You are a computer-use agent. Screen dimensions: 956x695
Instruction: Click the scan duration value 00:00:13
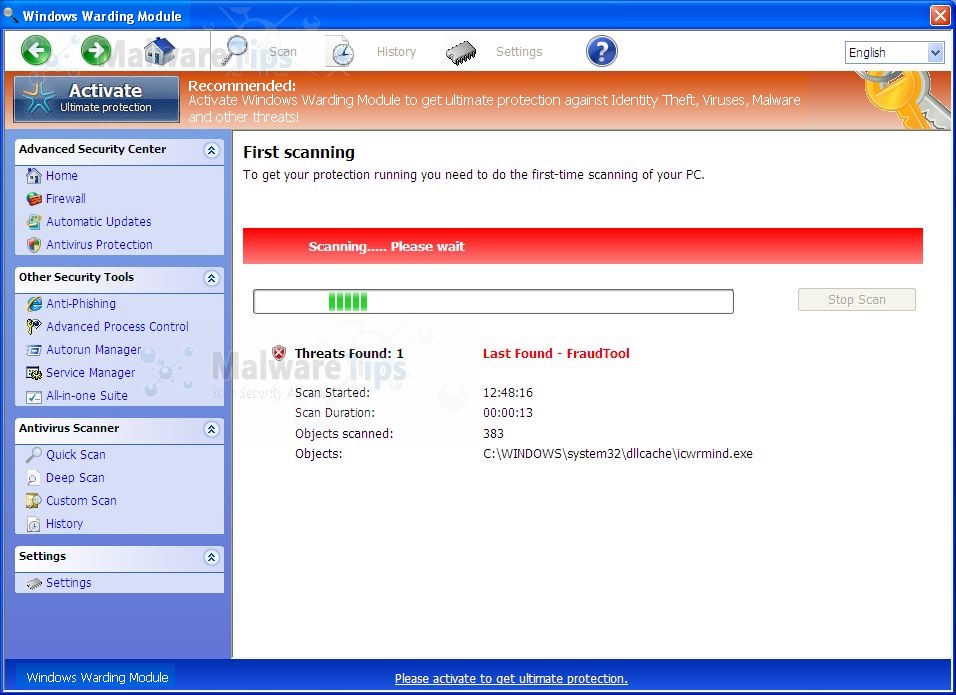coord(508,413)
